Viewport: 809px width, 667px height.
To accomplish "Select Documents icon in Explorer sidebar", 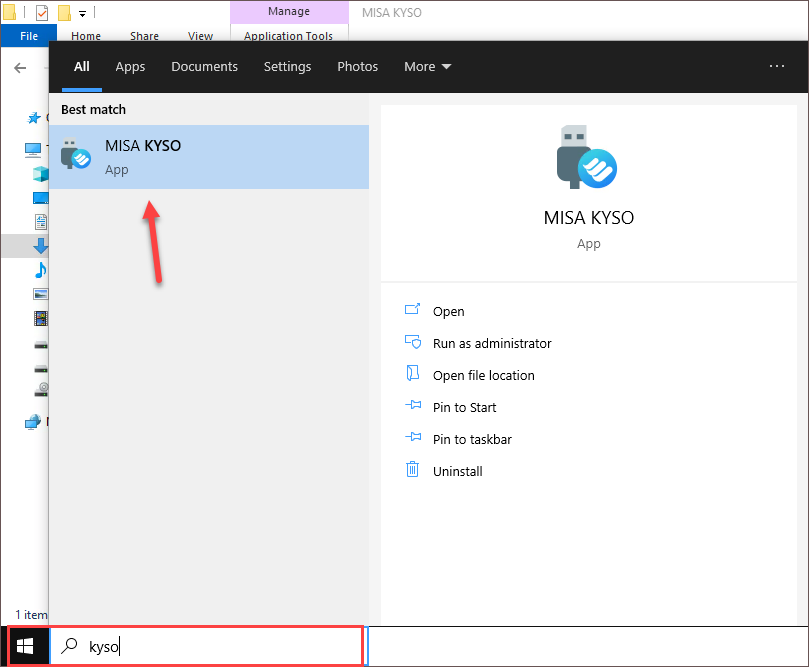I will [x=41, y=222].
